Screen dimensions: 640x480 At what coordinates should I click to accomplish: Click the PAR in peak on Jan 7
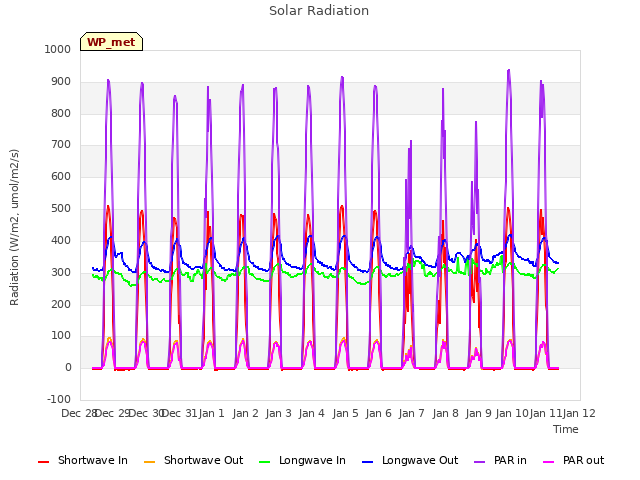pyautogui.click(x=411, y=141)
